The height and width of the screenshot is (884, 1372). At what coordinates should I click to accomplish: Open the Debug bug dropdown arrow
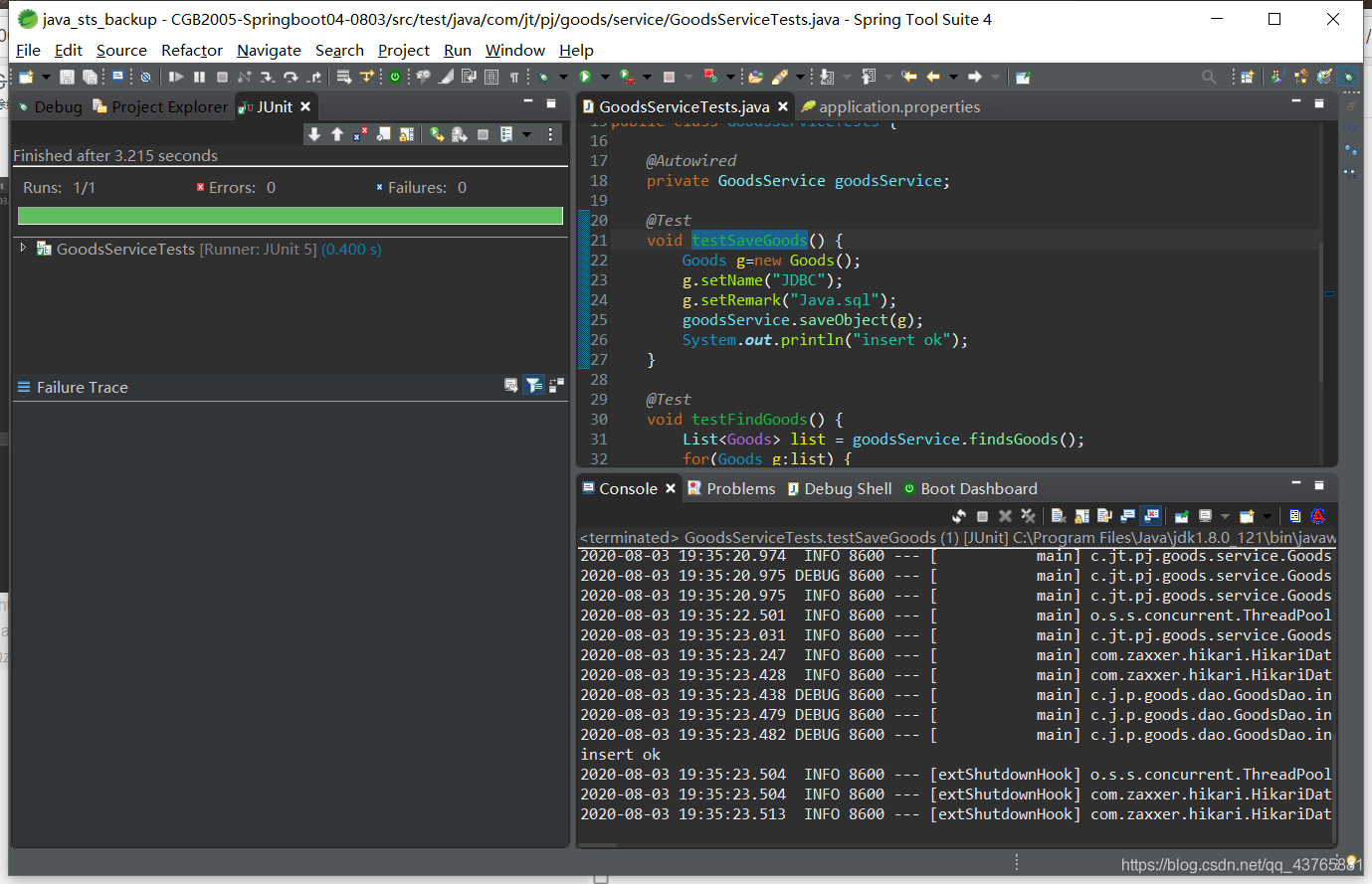coord(562,77)
